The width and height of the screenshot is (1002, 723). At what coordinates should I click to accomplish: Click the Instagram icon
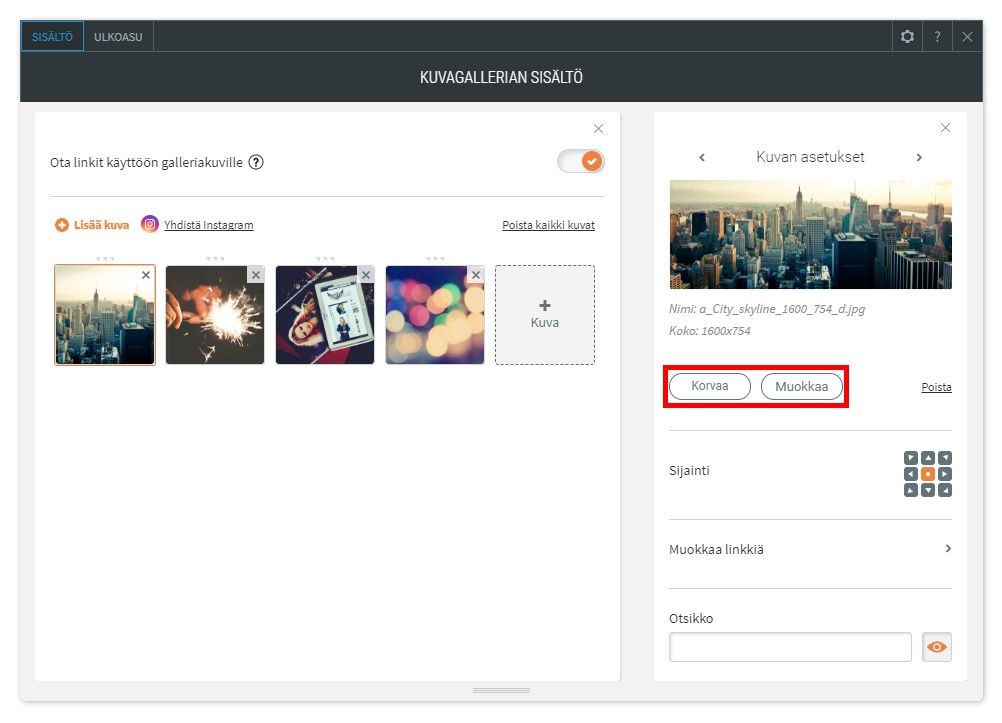[x=150, y=224]
